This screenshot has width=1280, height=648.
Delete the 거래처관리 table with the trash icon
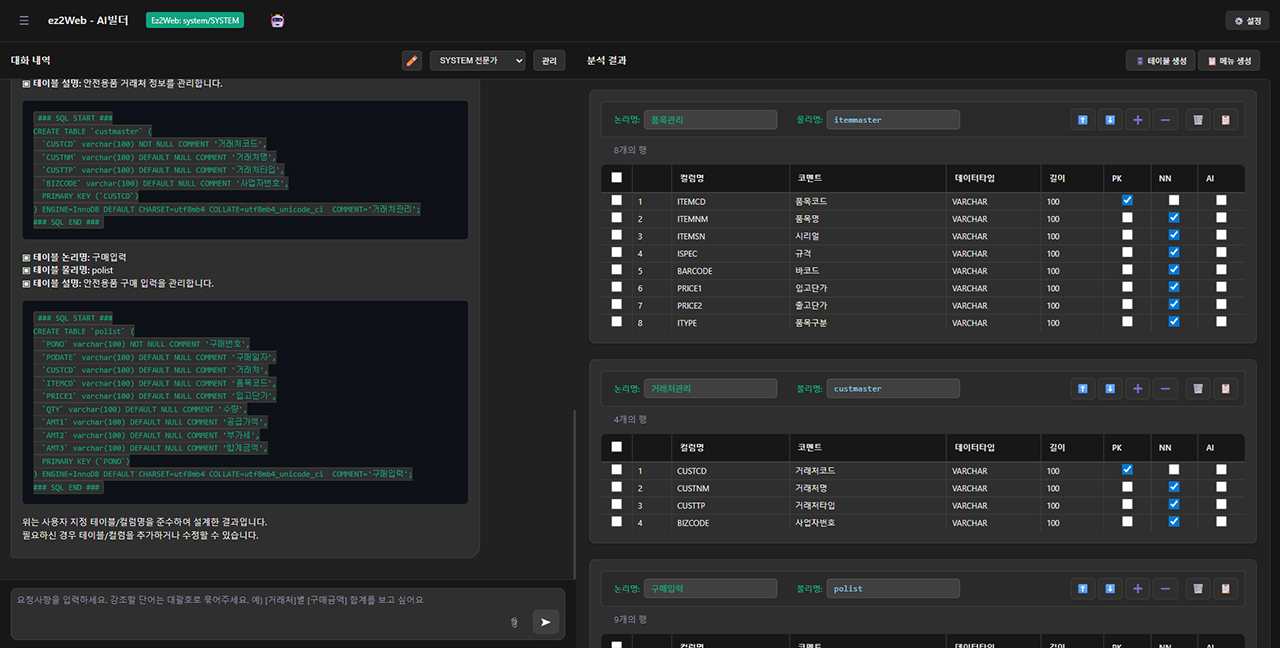pyautogui.click(x=1197, y=388)
